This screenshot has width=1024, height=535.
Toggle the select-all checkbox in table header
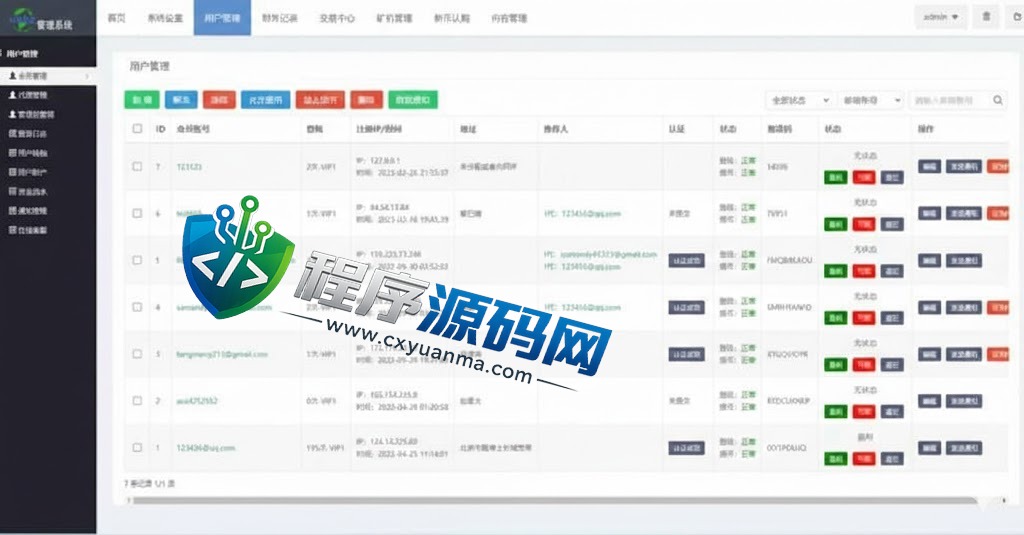137,129
